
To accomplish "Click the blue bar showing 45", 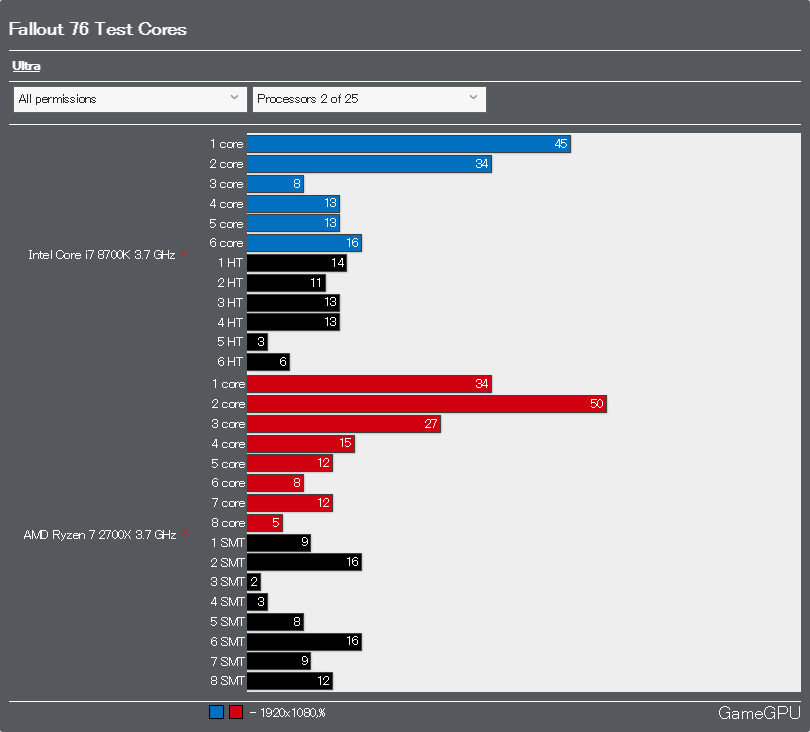I will (x=409, y=144).
